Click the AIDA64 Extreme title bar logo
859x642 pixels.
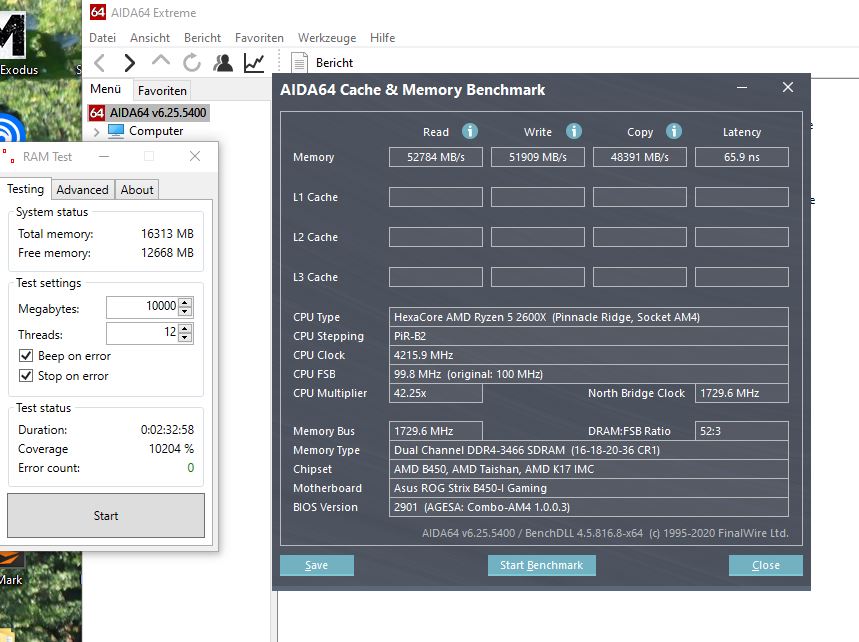pos(98,12)
